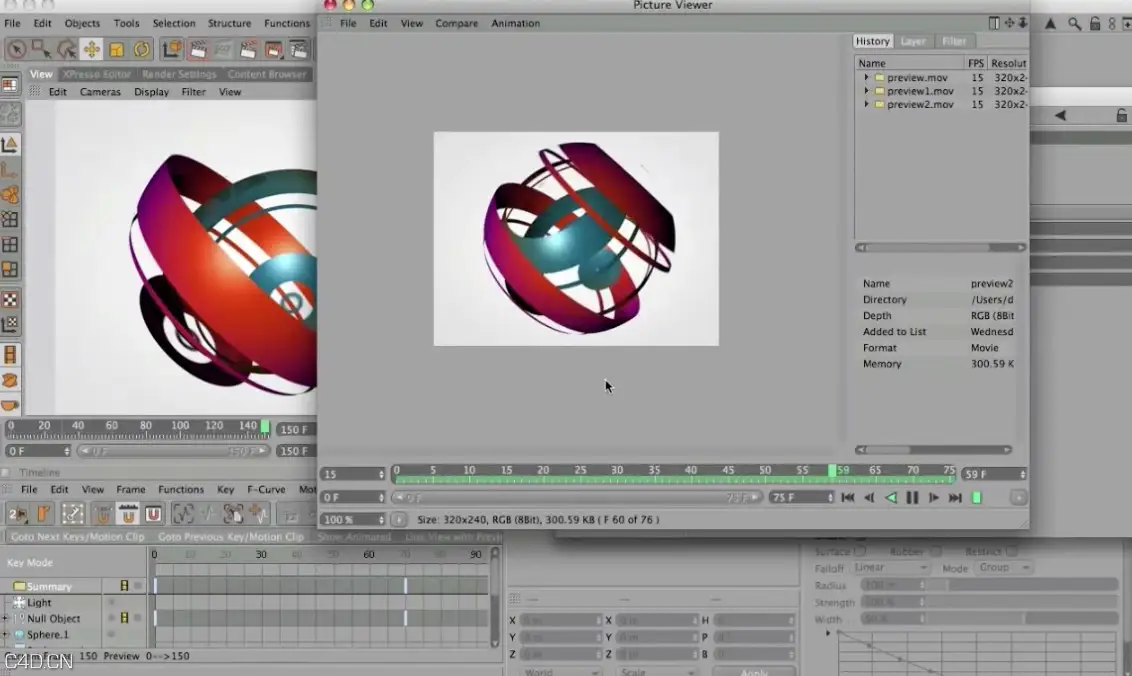Click the red magnet icon in Timeline
1132x676 pixels.
(153, 514)
